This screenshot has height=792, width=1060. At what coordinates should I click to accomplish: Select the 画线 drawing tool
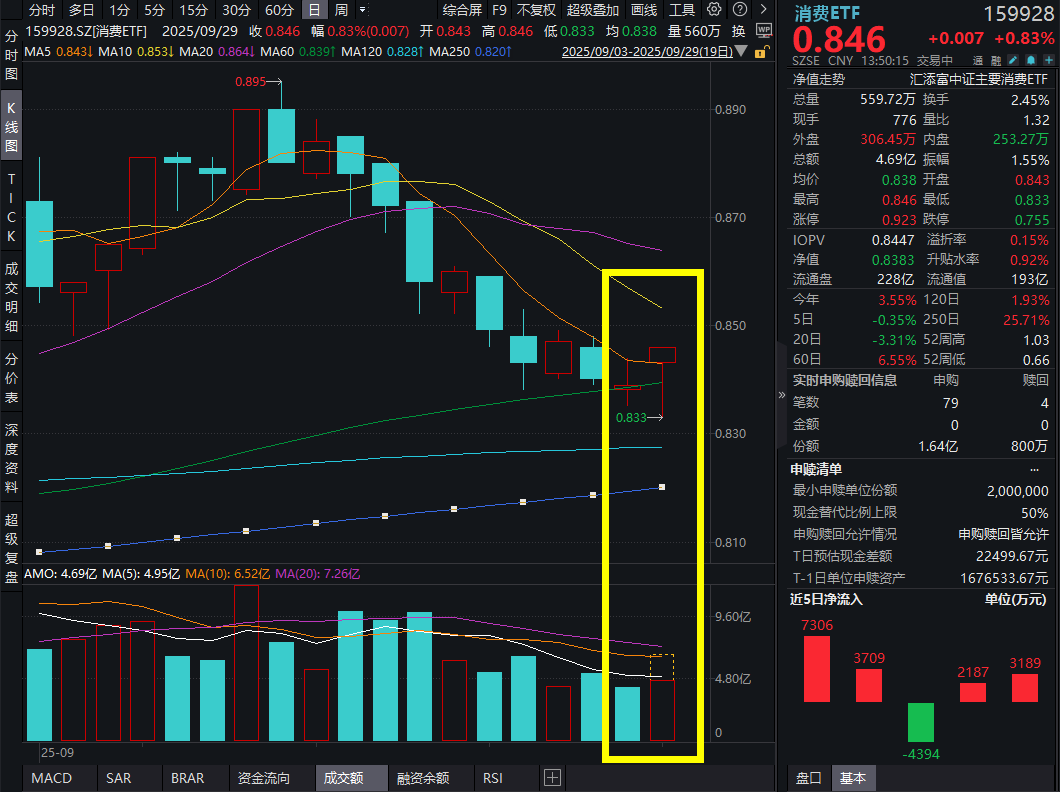(x=645, y=11)
